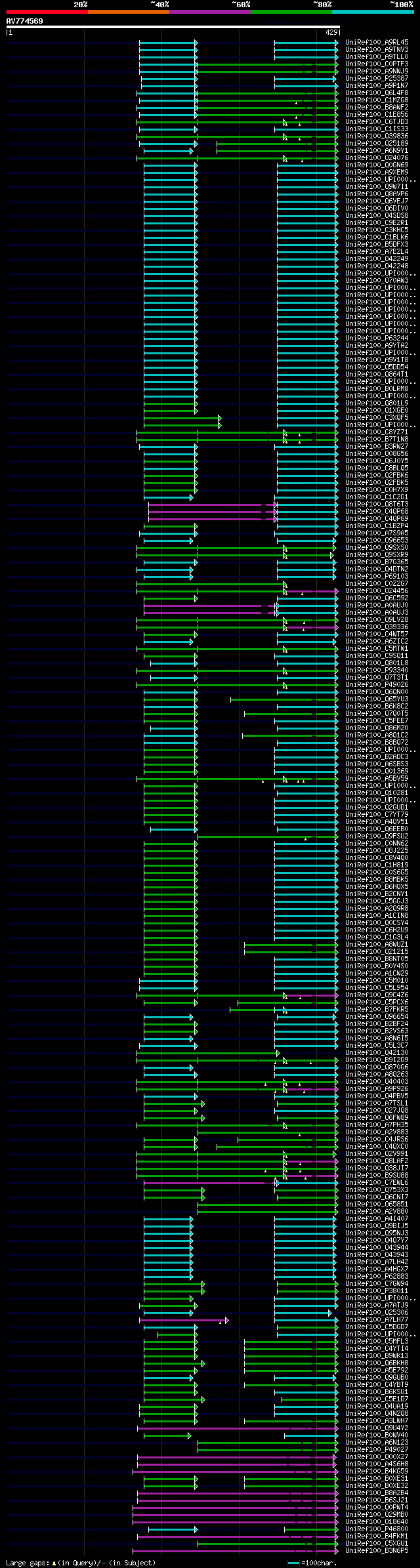Screen dimensions: 420x1568
Task: Select text UniRef100_Q2GUD1
Action: (x=377, y=808)
